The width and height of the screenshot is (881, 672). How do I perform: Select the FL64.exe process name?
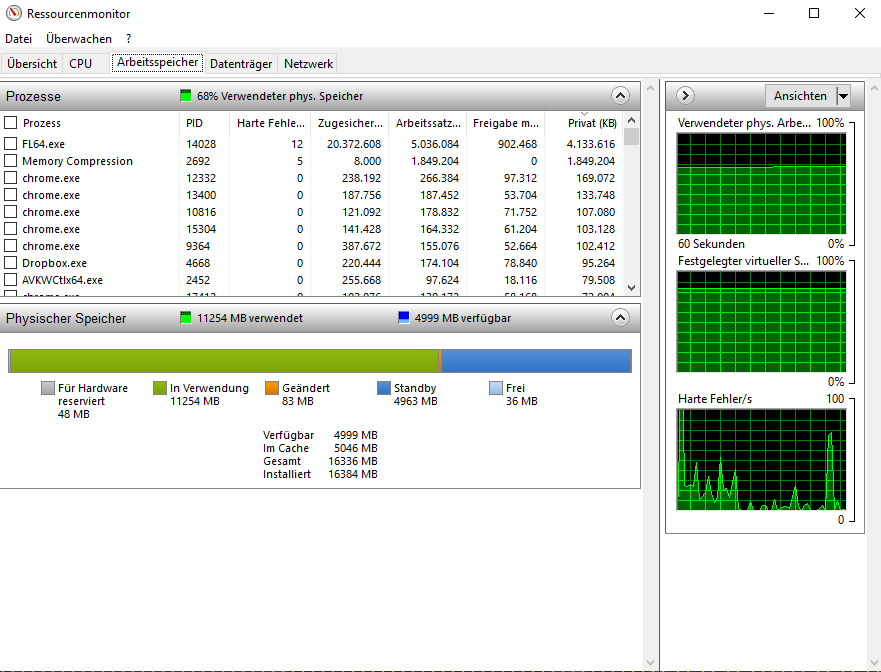pos(43,144)
